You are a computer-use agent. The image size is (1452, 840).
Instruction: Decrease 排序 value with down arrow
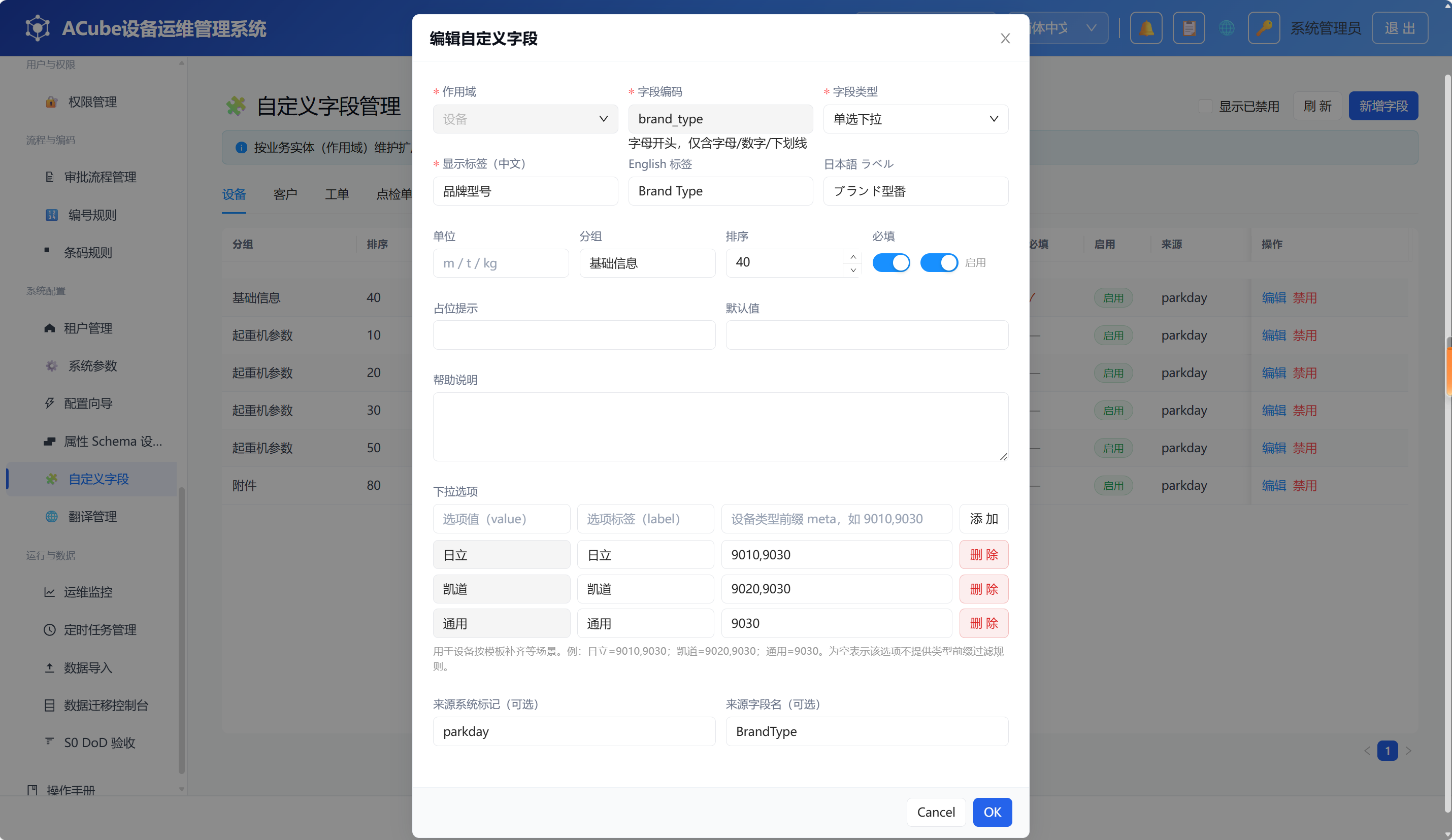pos(853,270)
